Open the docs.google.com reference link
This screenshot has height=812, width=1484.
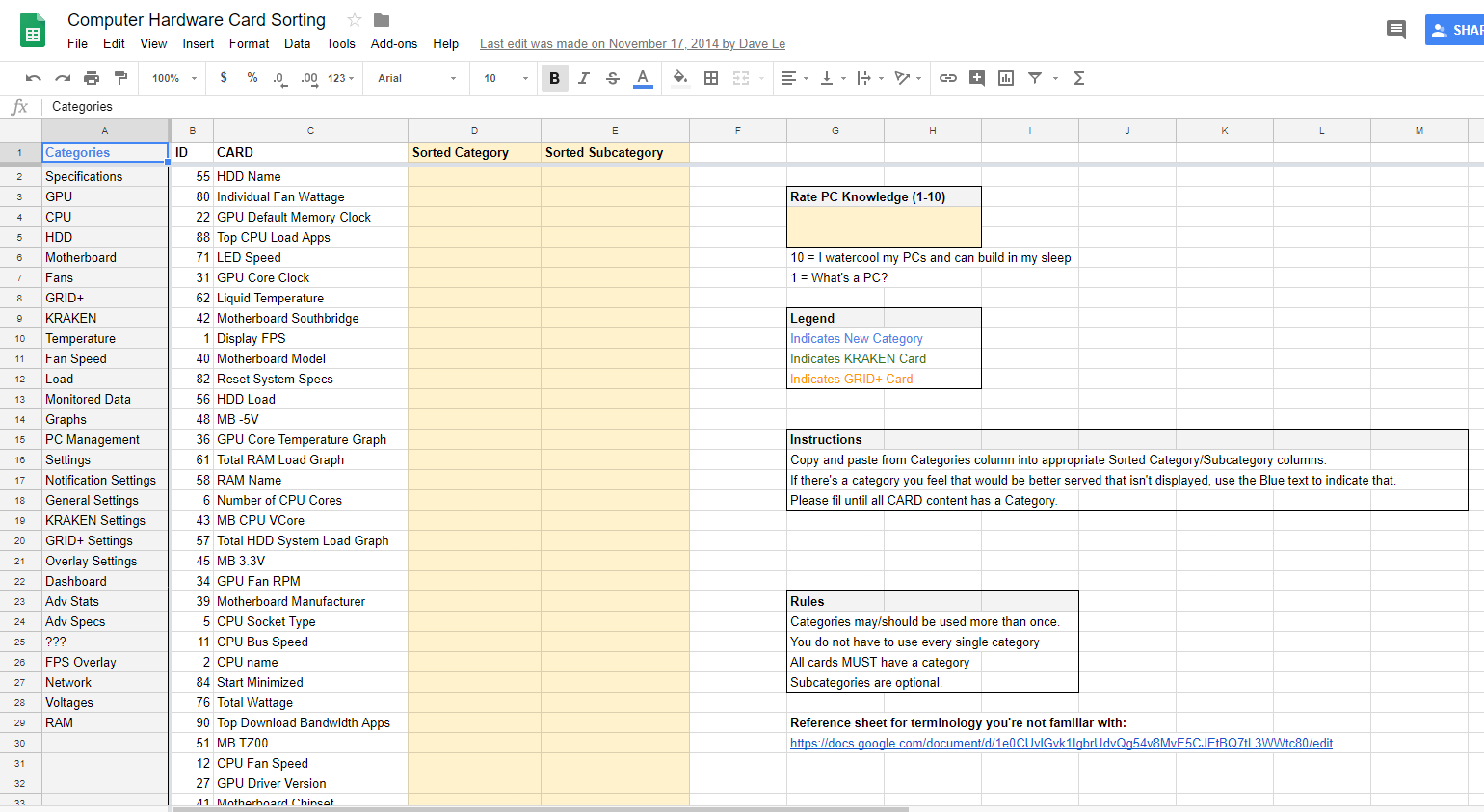point(1061,743)
